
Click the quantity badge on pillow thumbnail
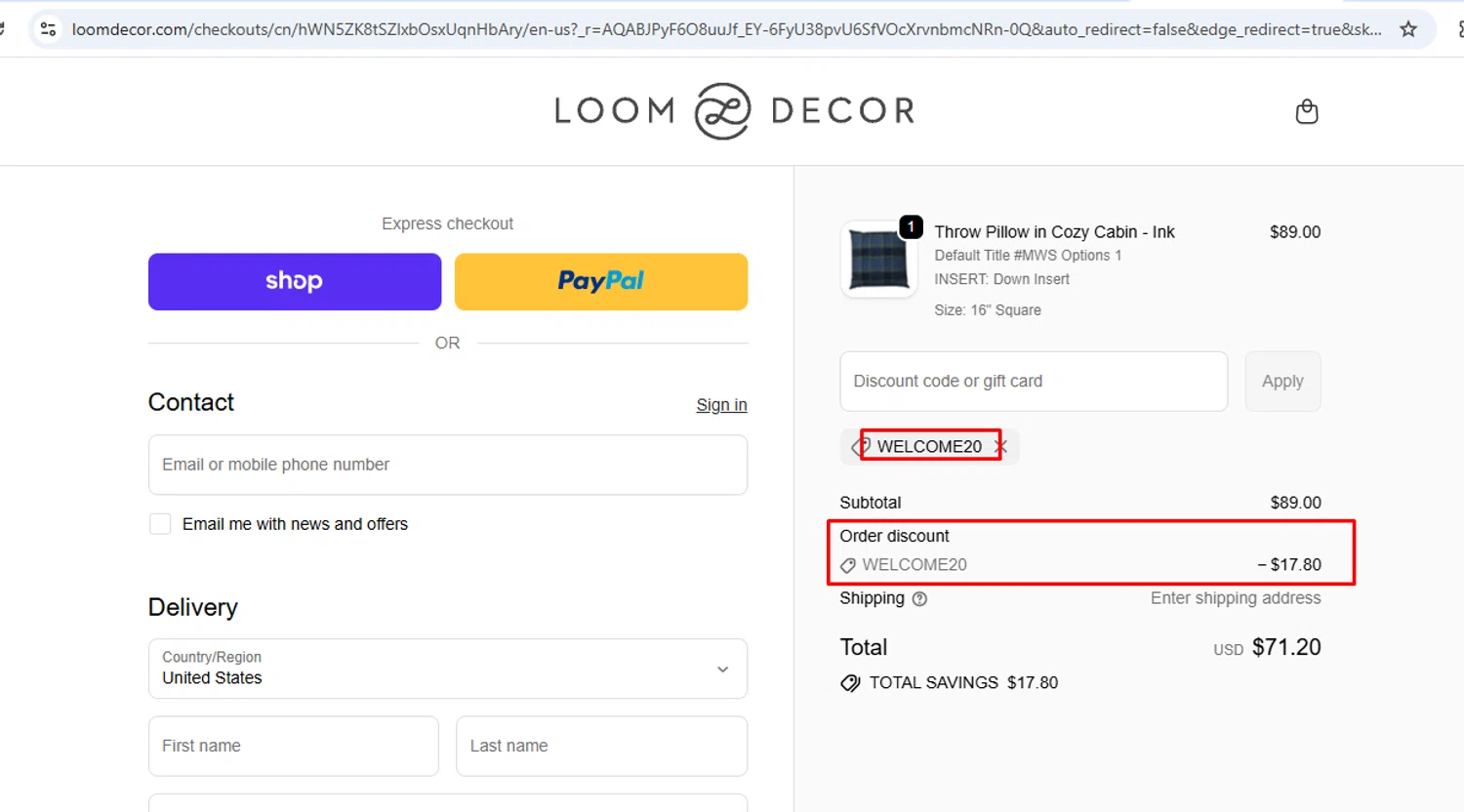point(911,226)
